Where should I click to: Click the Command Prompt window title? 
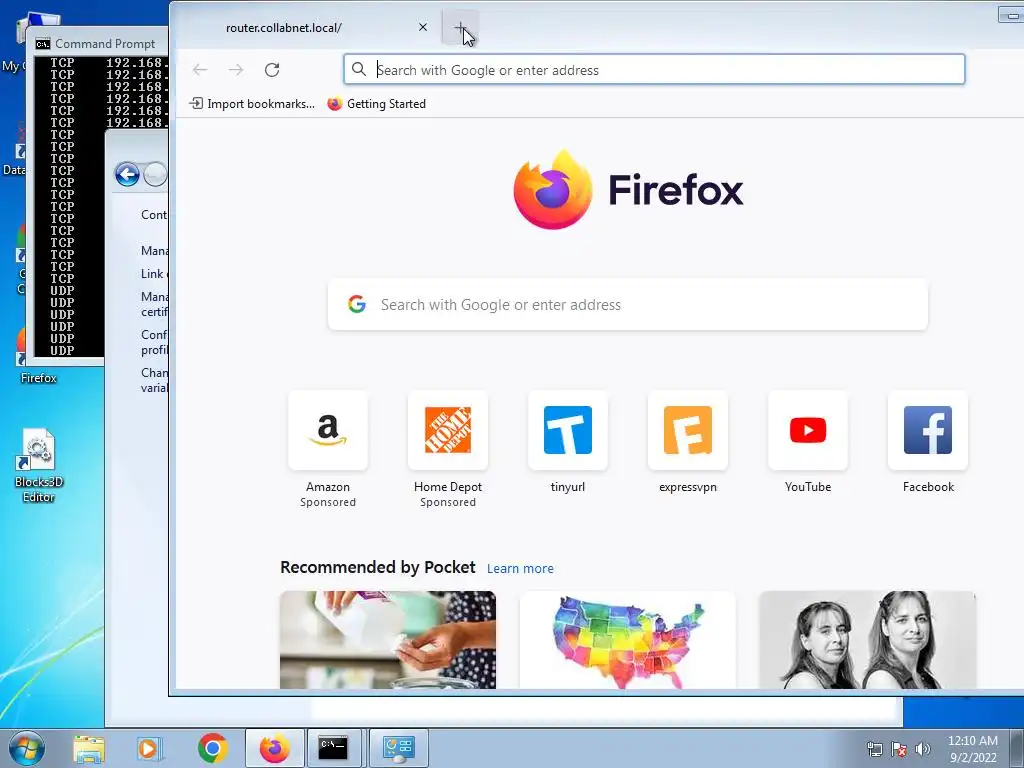(x=105, y=44)
